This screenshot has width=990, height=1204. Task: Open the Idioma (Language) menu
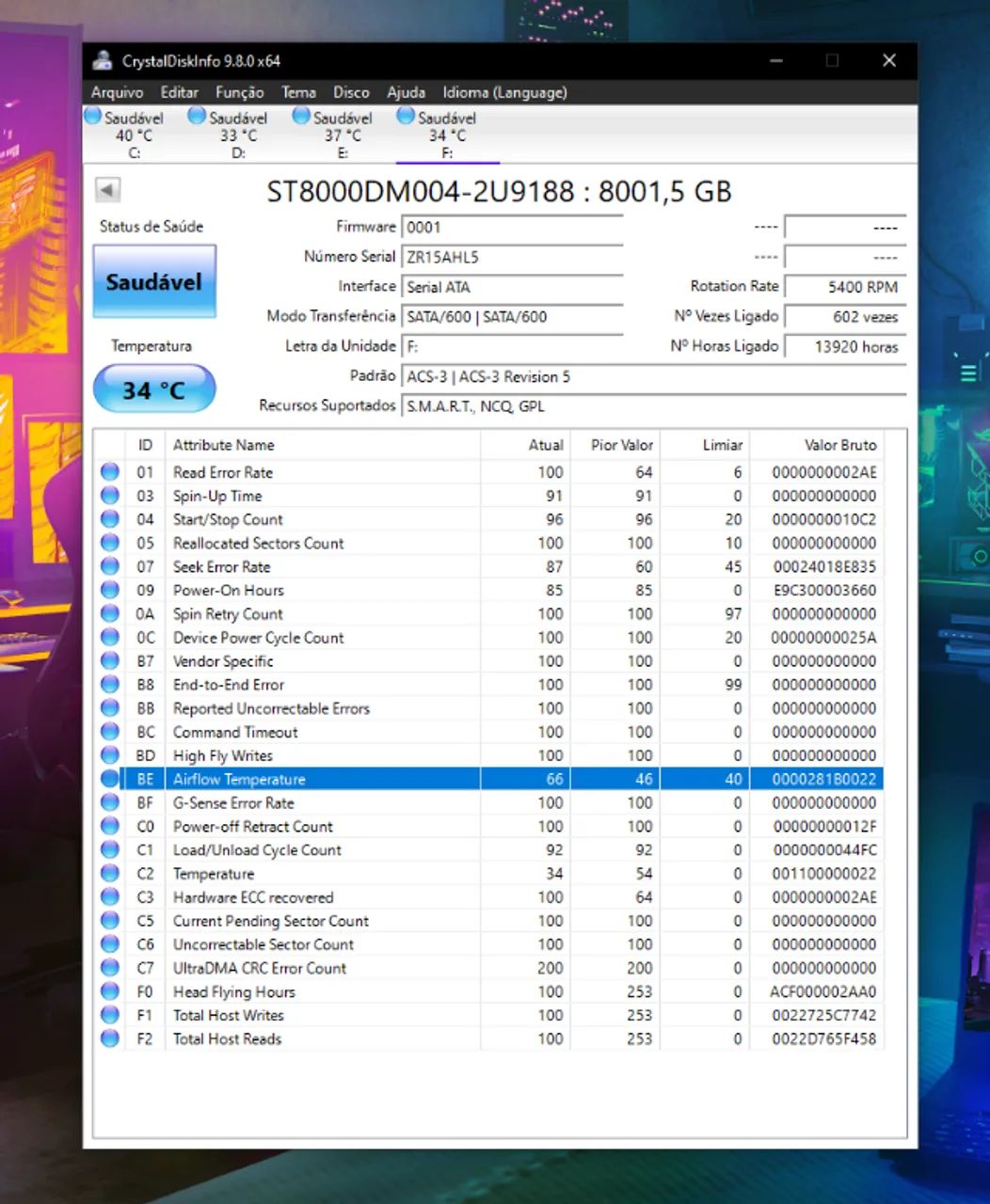click(x=504, y=92)
